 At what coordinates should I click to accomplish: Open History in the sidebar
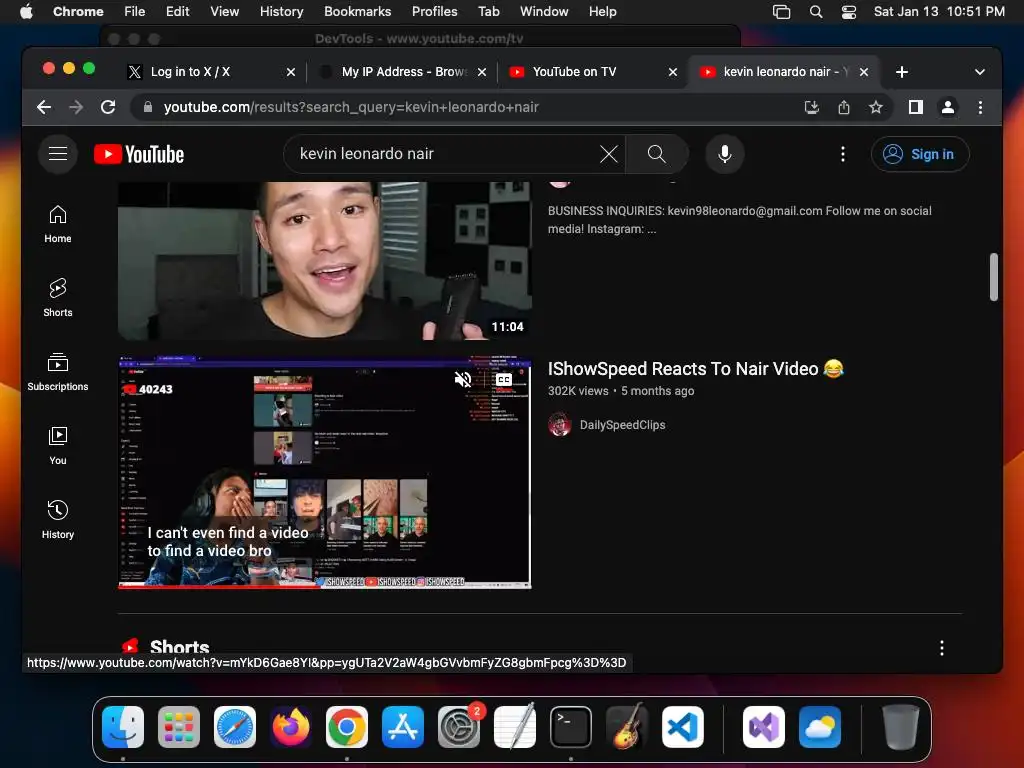click(x=57, y=519)
